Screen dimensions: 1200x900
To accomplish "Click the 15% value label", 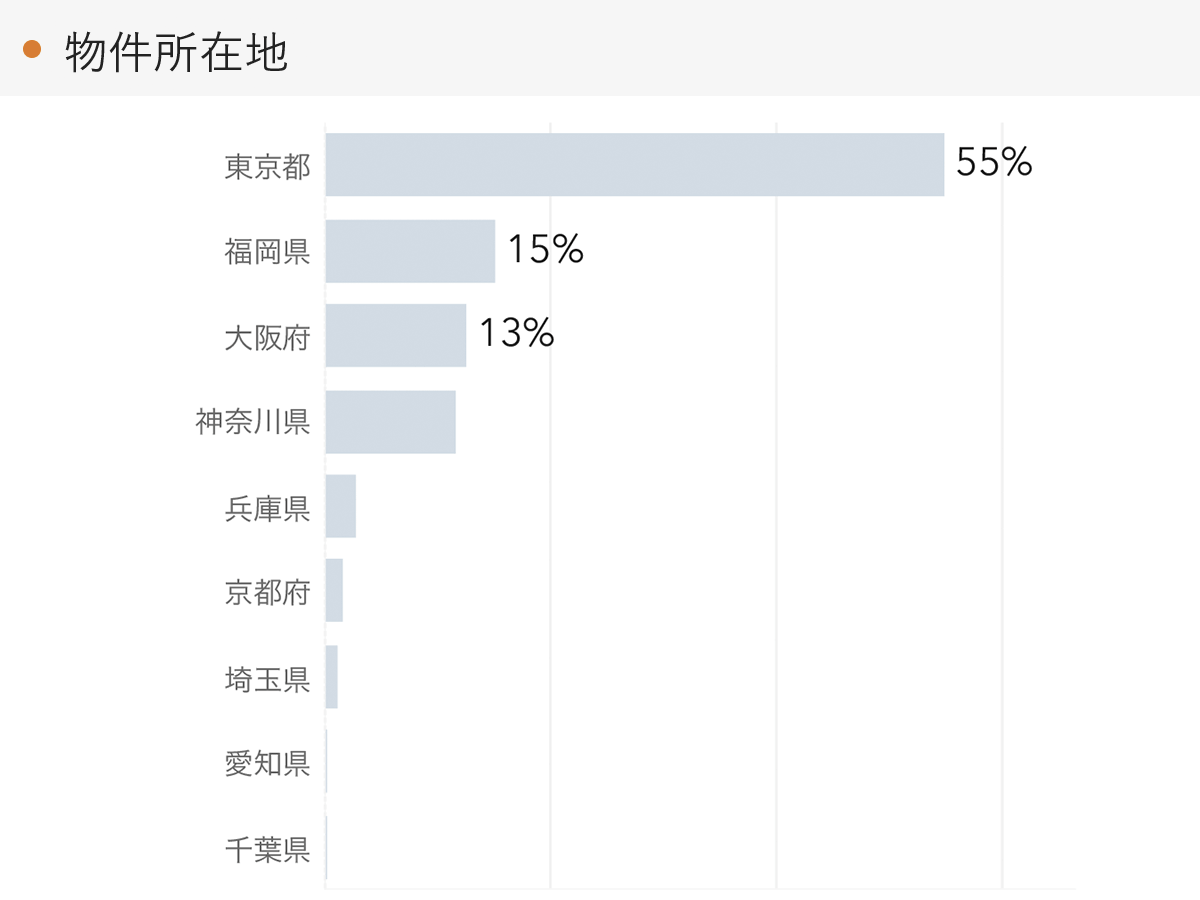I will pyautogui.click(x=545, y=249).
